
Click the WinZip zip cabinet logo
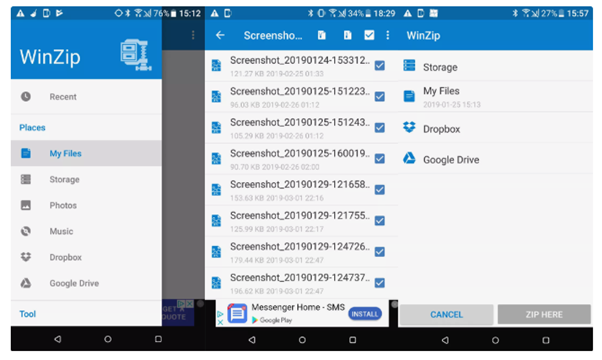(136, 54)
